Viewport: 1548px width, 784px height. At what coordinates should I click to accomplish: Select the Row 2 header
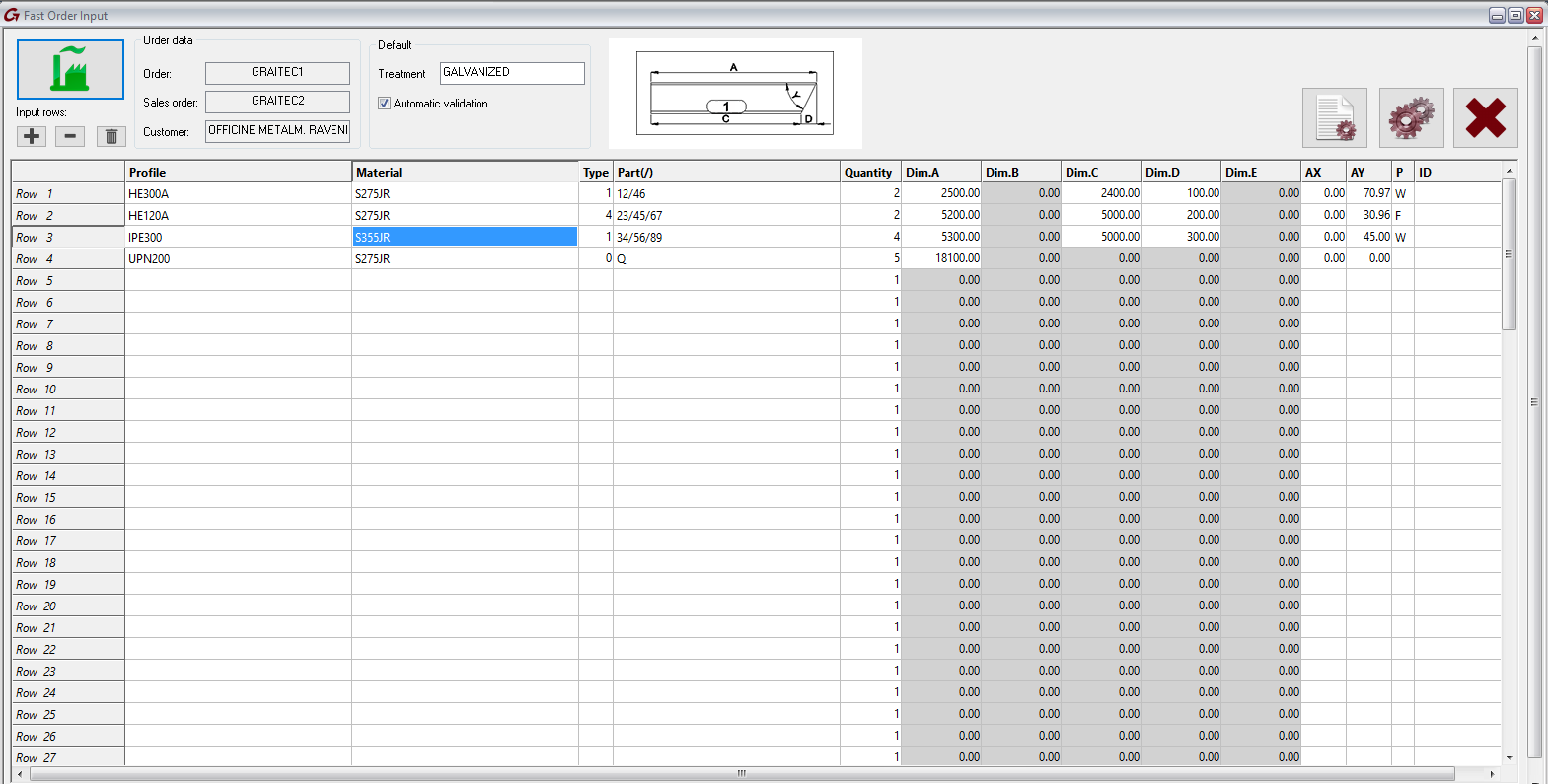pyautogui.click(x=68, y=216)
